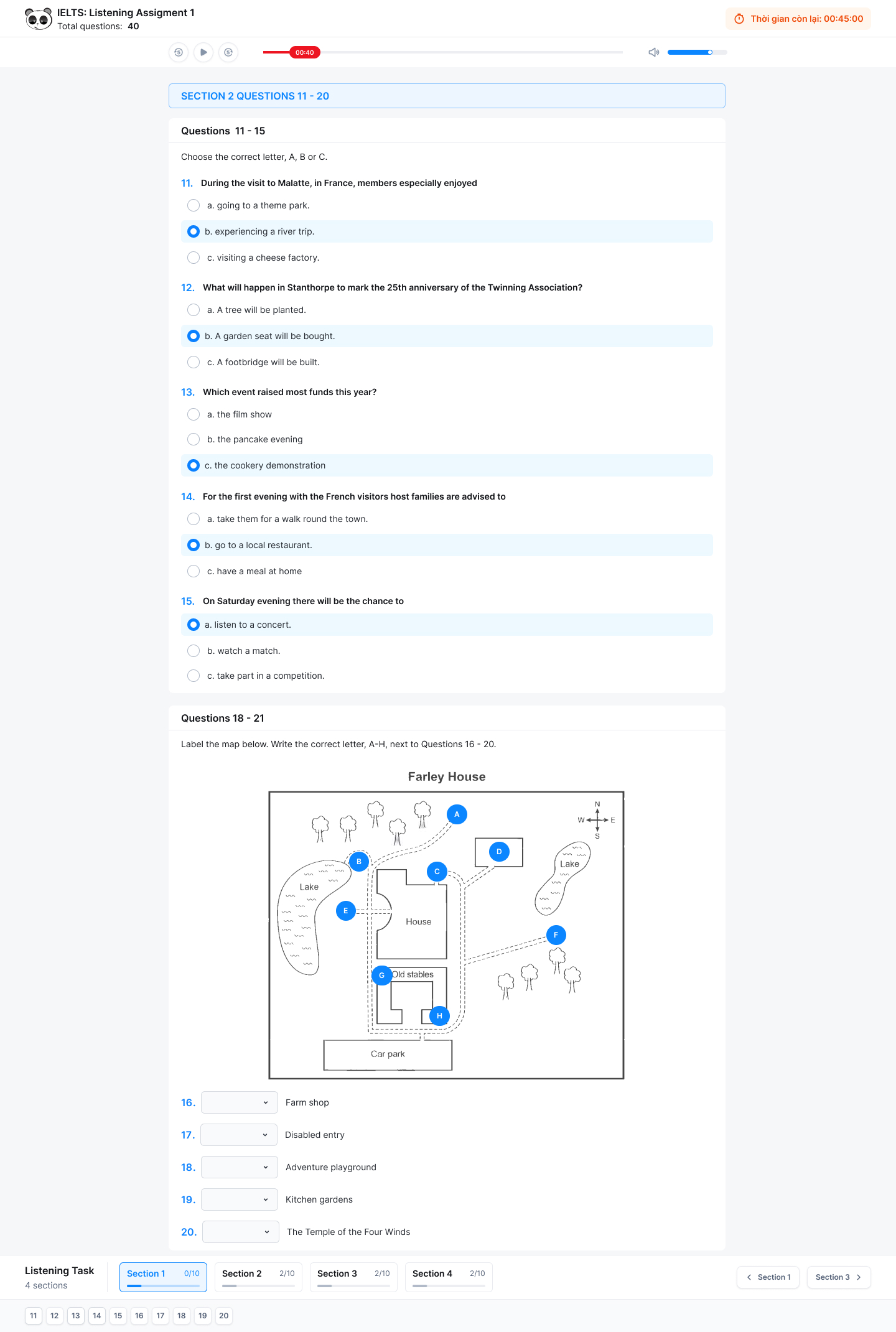Rewind the audio with the back icon
The image size is (896, 1332).
[x=179, y=52]
